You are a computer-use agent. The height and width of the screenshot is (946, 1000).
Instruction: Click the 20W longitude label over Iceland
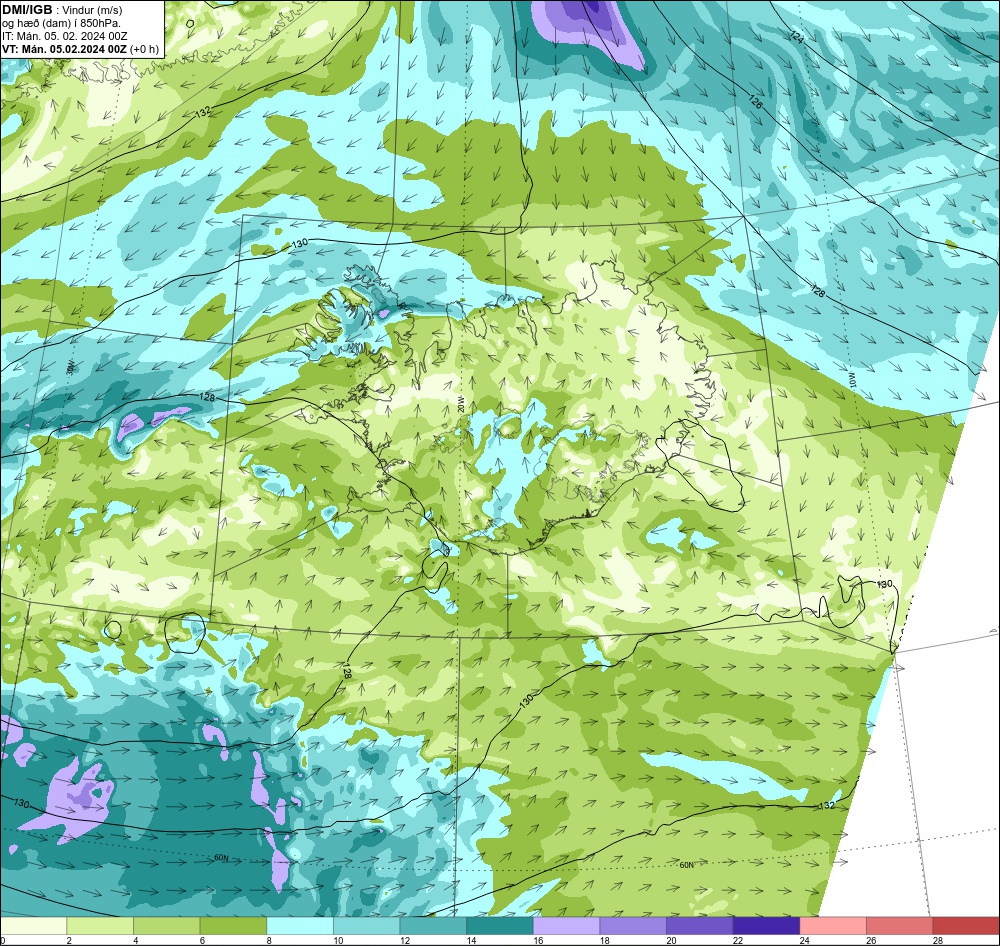tap(461, 406)
